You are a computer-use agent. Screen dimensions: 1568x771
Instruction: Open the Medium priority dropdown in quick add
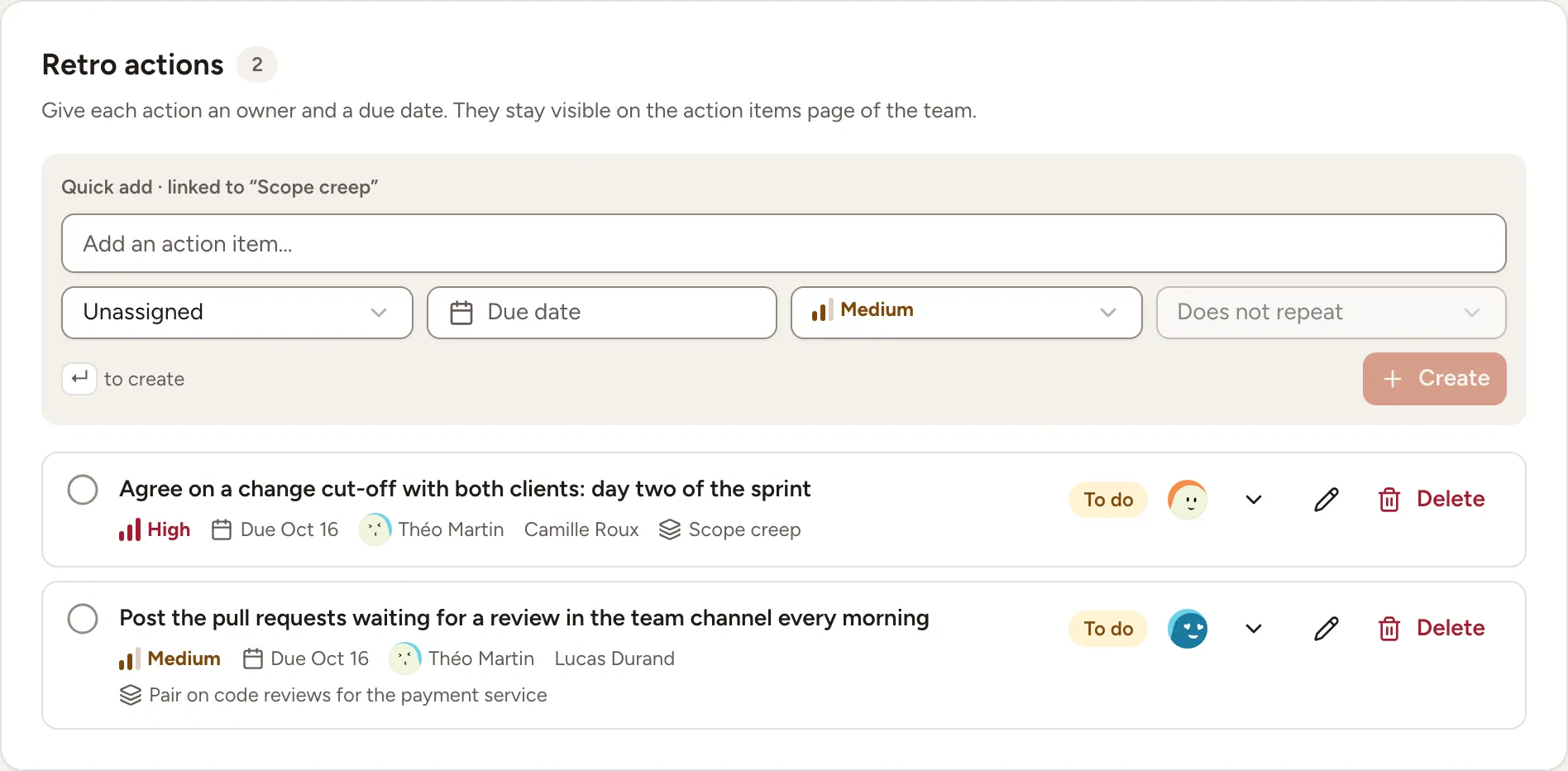tap(966, 313)
